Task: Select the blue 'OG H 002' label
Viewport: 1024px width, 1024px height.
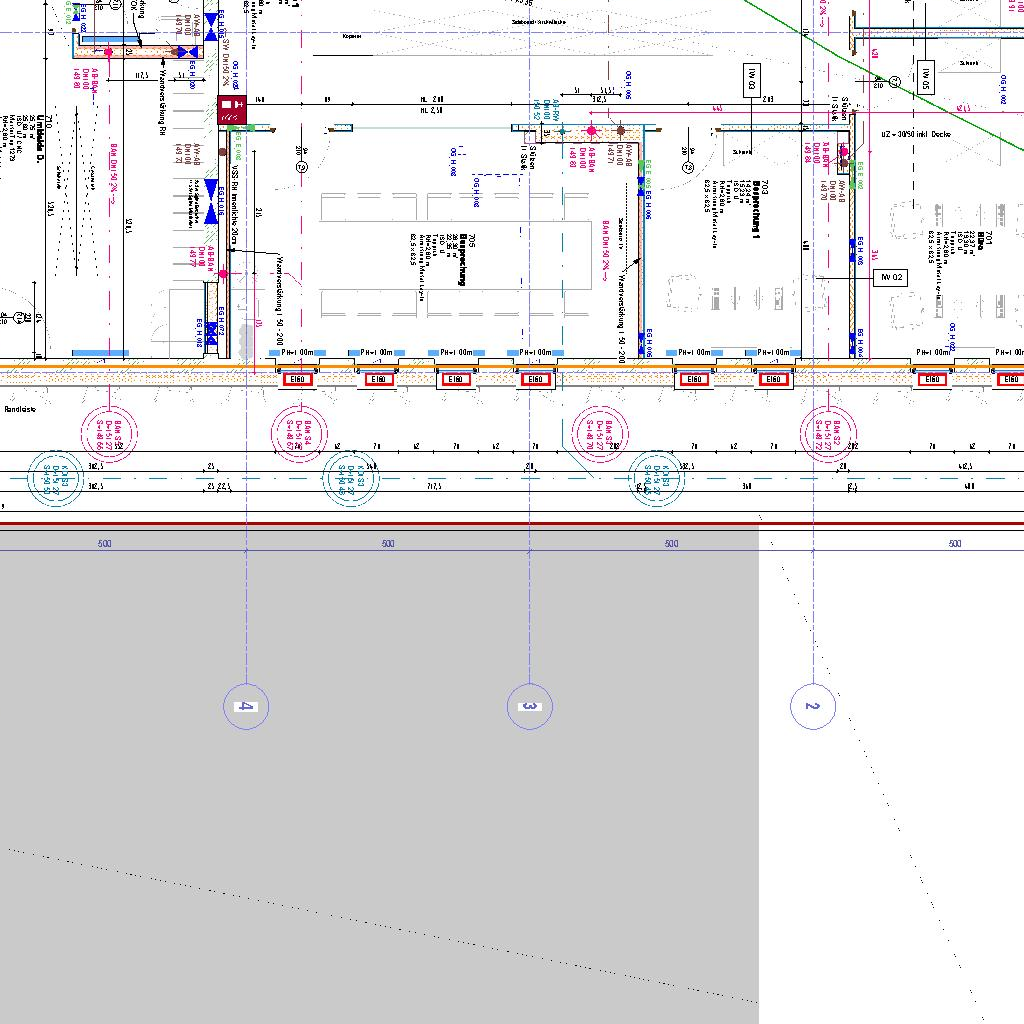Action: pyautogui.click(x=1002, y=89)
